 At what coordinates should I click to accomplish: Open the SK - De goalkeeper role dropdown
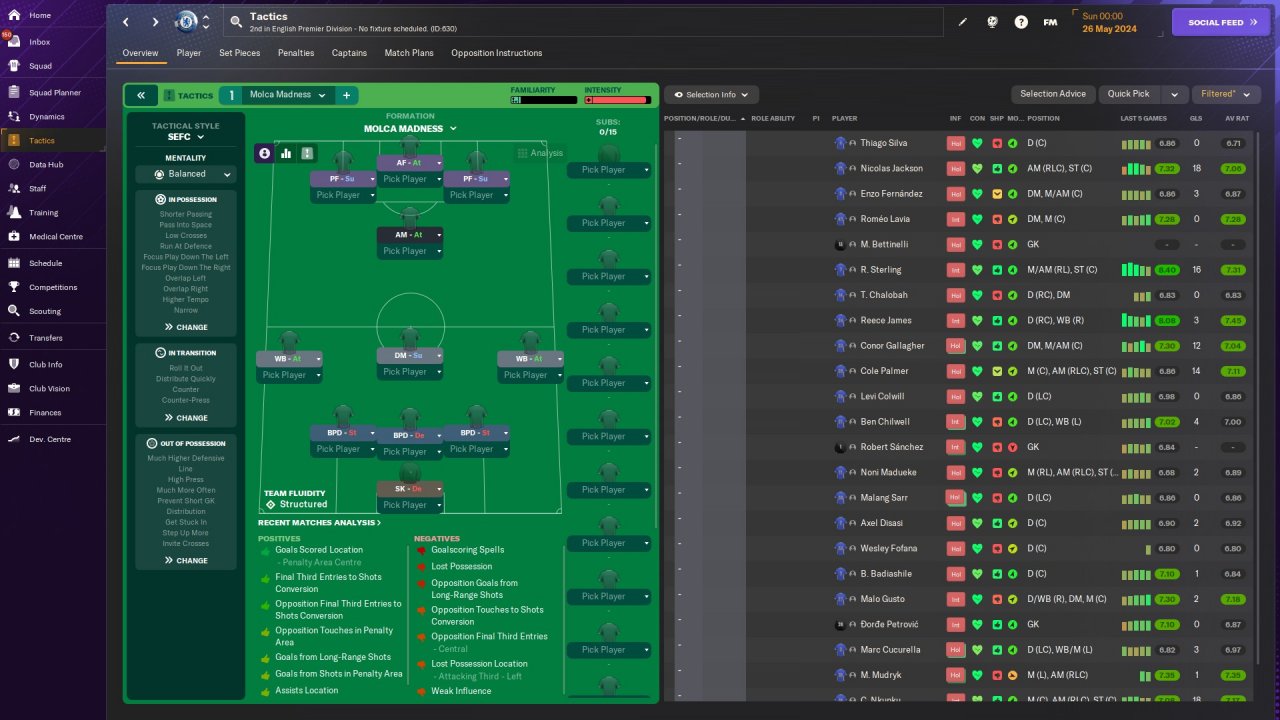[x=410, y=489]
